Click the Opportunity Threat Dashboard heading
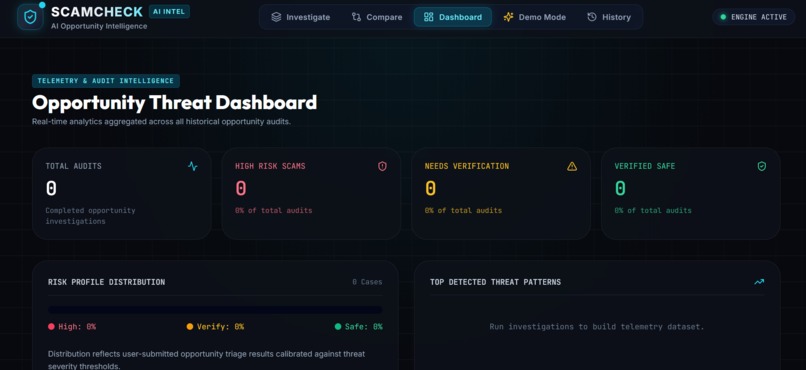Viewport: 806px width, 370px height. point(174,103)
